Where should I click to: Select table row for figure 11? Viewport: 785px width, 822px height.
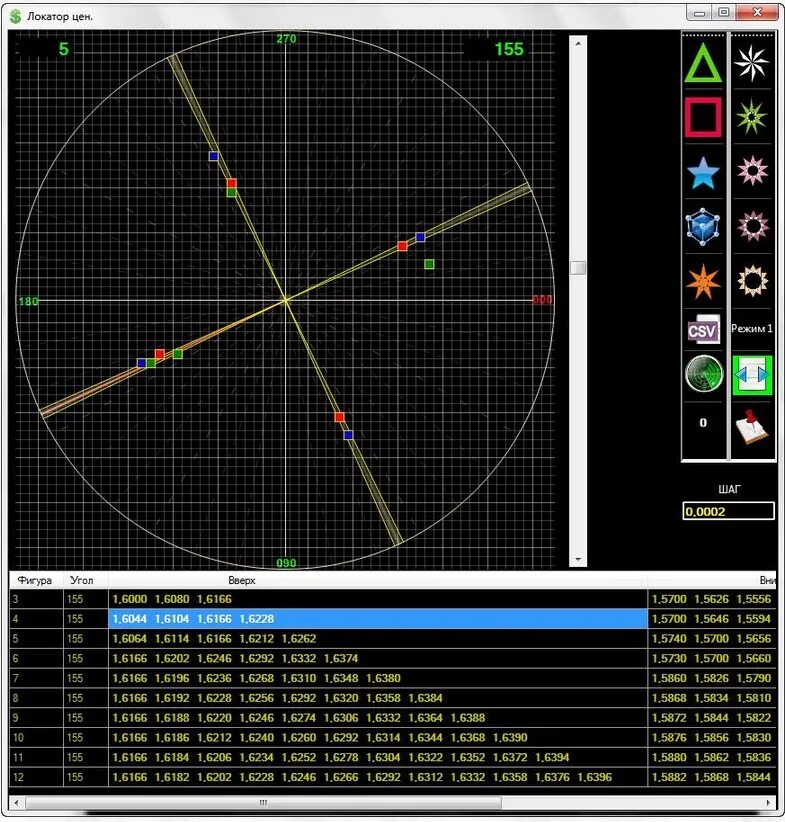tap(393, 757)
